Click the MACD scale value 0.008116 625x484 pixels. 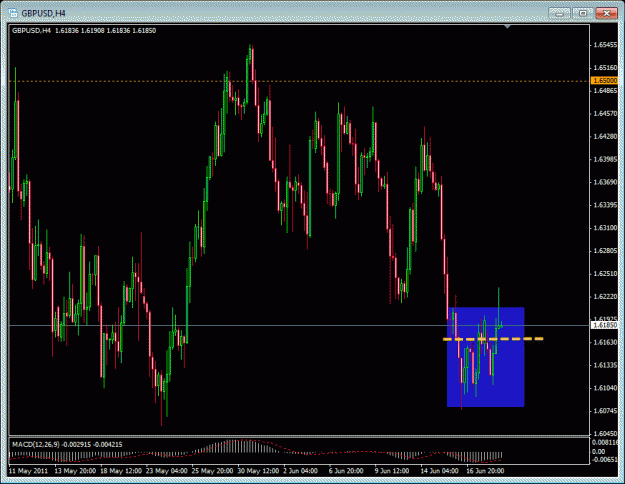[605, 443]
